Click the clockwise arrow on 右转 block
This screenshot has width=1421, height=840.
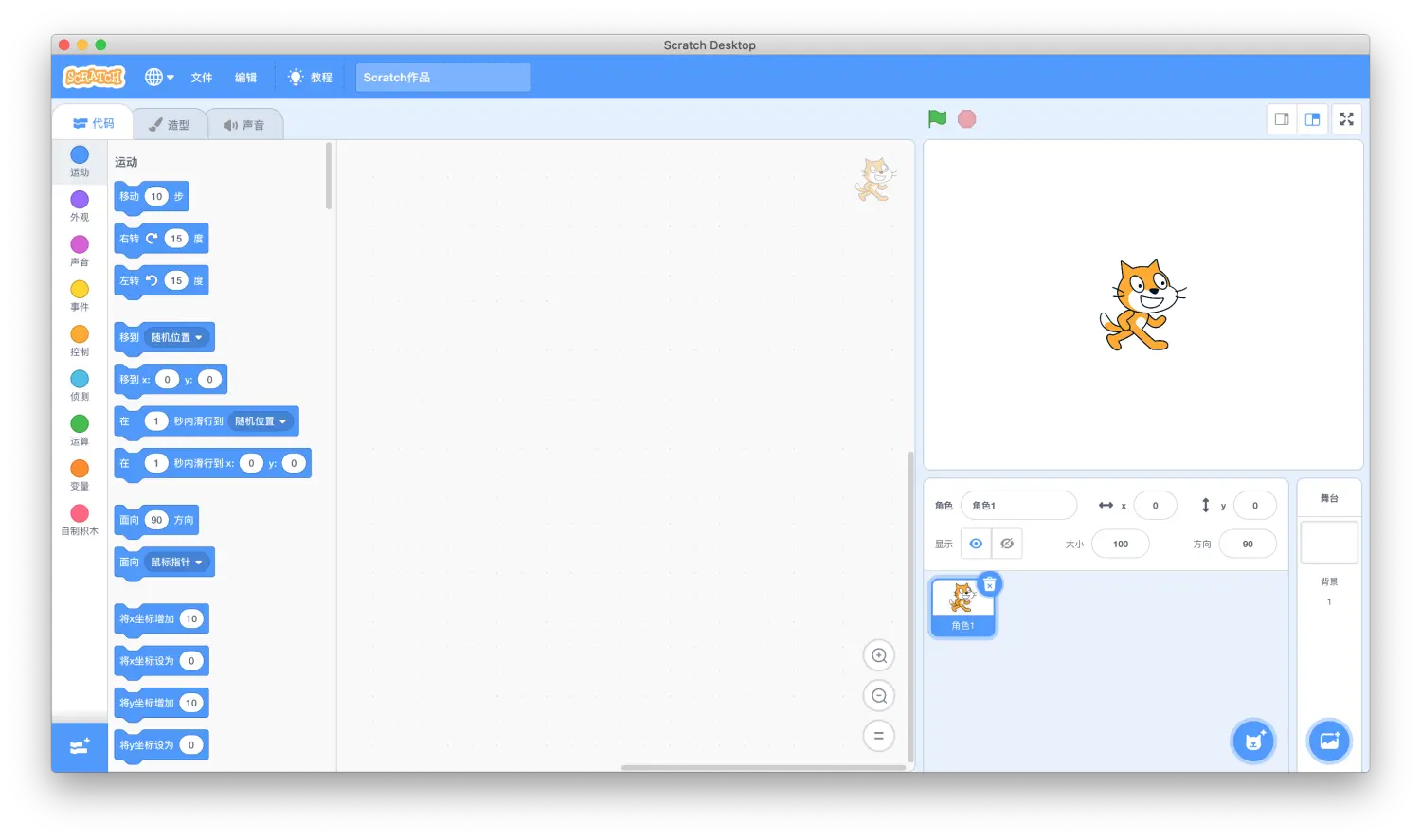[152, 239]
